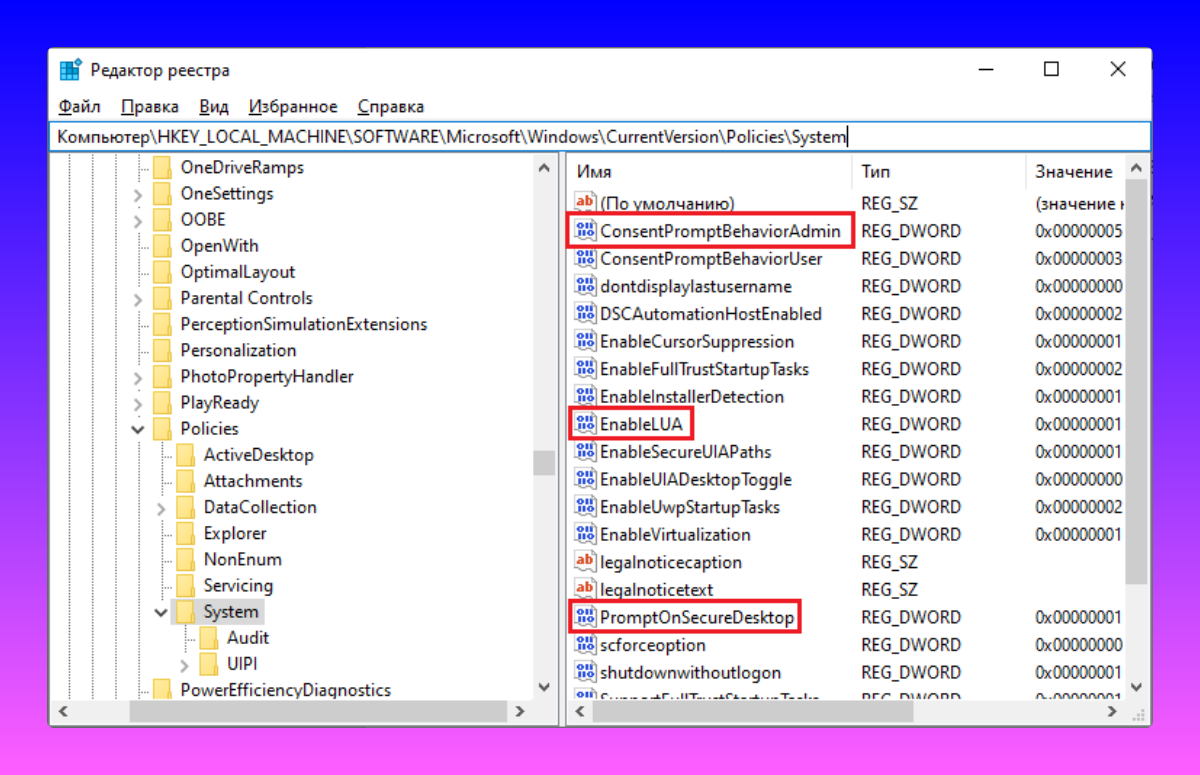
Task: Click the values pane scroll-down arrow
Action: click(x=1136, y=688)
